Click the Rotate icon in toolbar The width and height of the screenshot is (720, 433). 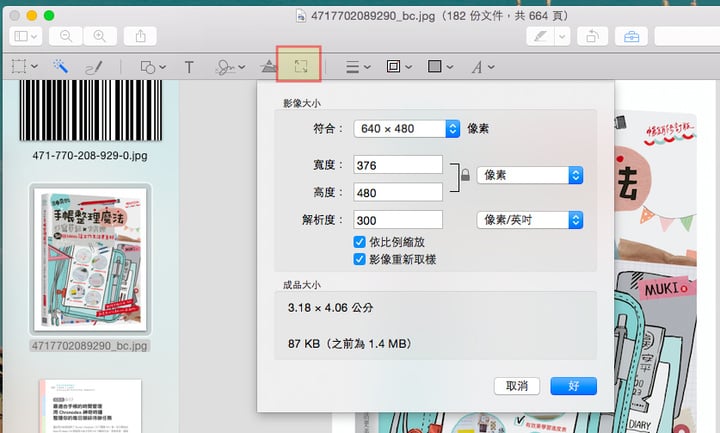593,36
